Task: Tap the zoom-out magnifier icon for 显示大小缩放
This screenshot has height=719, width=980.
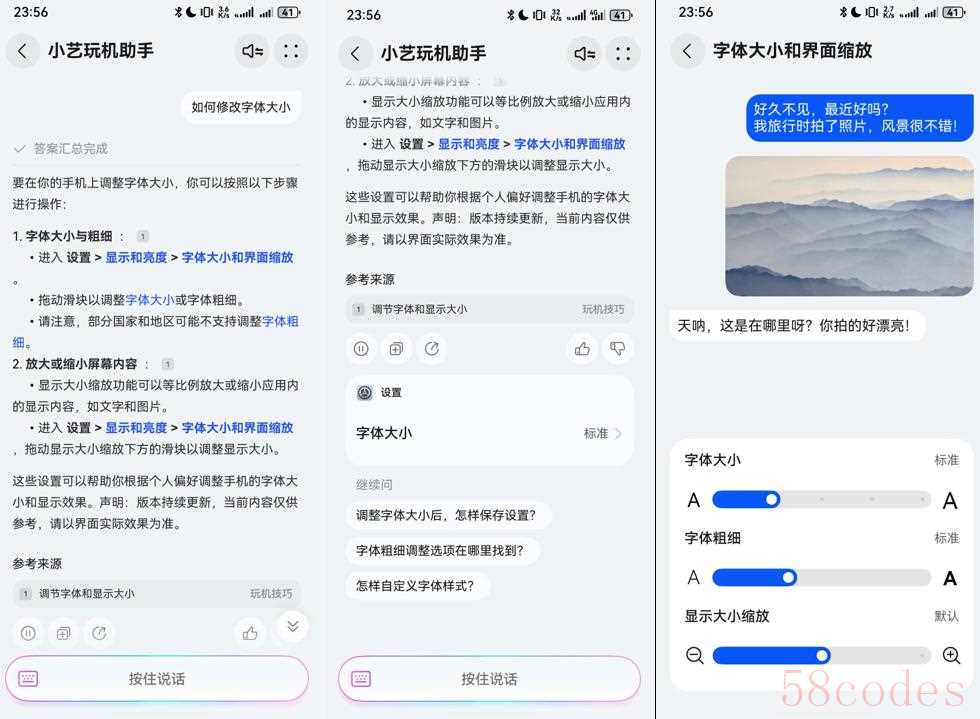Action: 694,655
